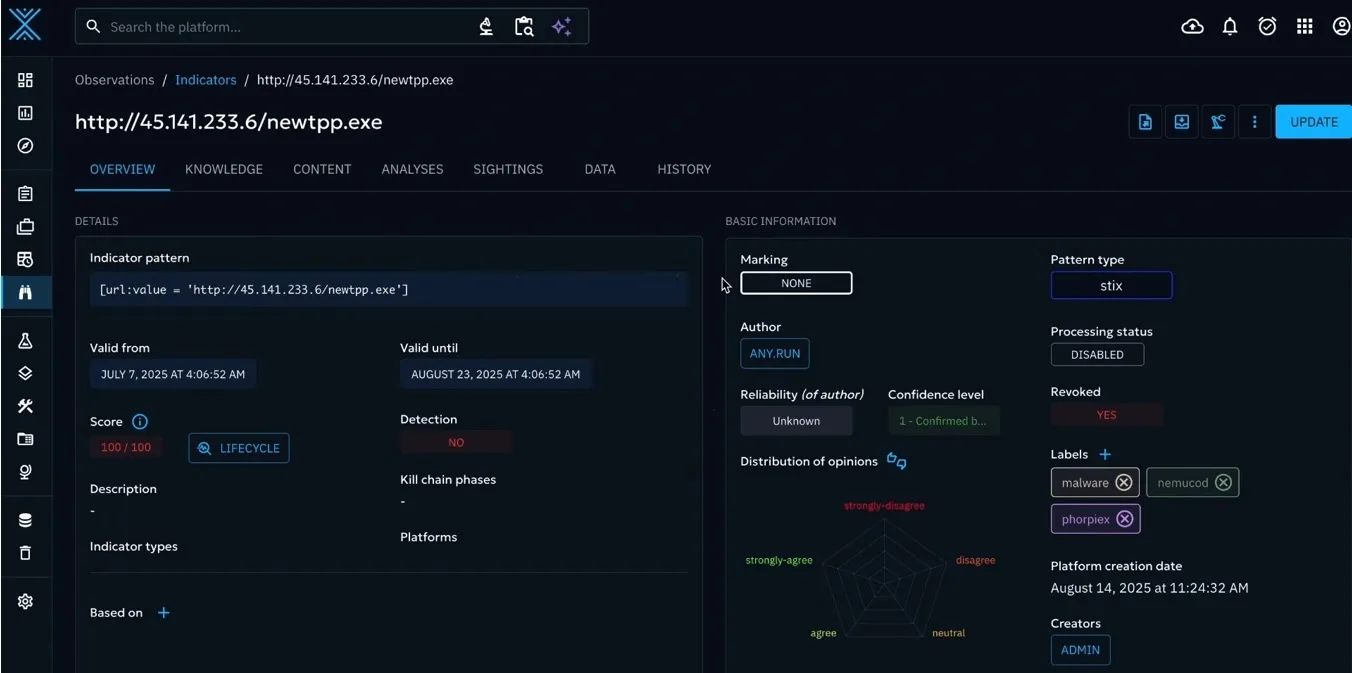This screenshot has height=673, width=1352.
Task: Open the LIFECYCLE button
Action: coord(239,448)
